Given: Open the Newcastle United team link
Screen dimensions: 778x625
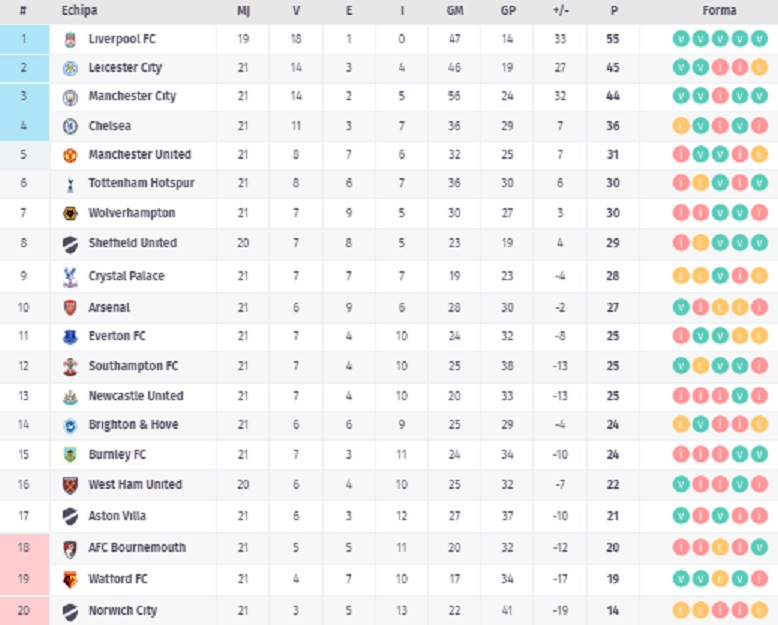Looking at the screenshot, I should click(136, 396).
